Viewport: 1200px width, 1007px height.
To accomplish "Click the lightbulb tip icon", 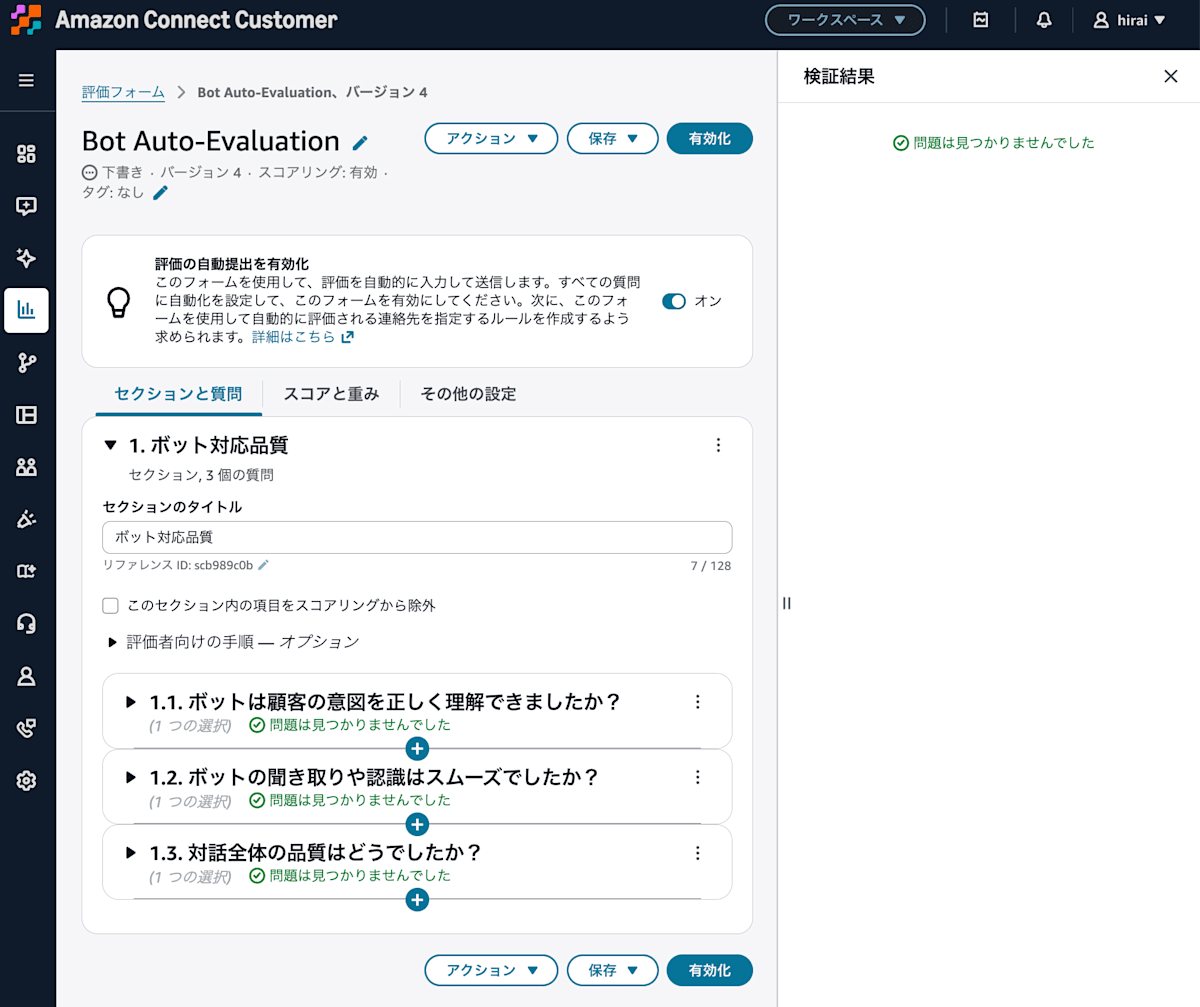I will point(119,302).
